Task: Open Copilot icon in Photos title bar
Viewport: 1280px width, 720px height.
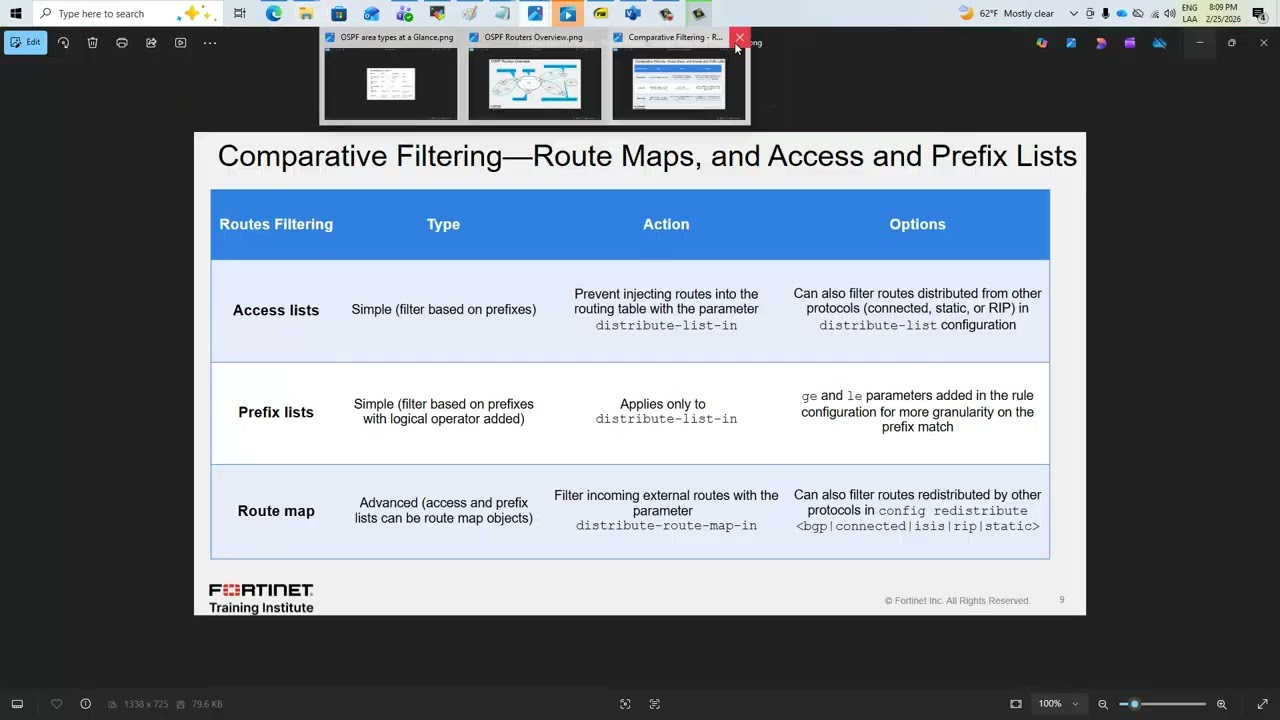Action: 1042,43
